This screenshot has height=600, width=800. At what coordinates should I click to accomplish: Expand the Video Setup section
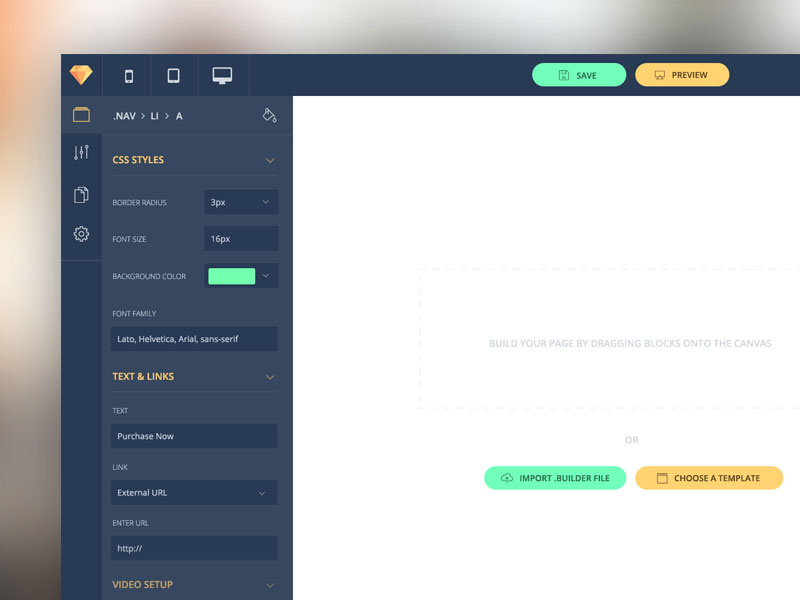point(270,585)
